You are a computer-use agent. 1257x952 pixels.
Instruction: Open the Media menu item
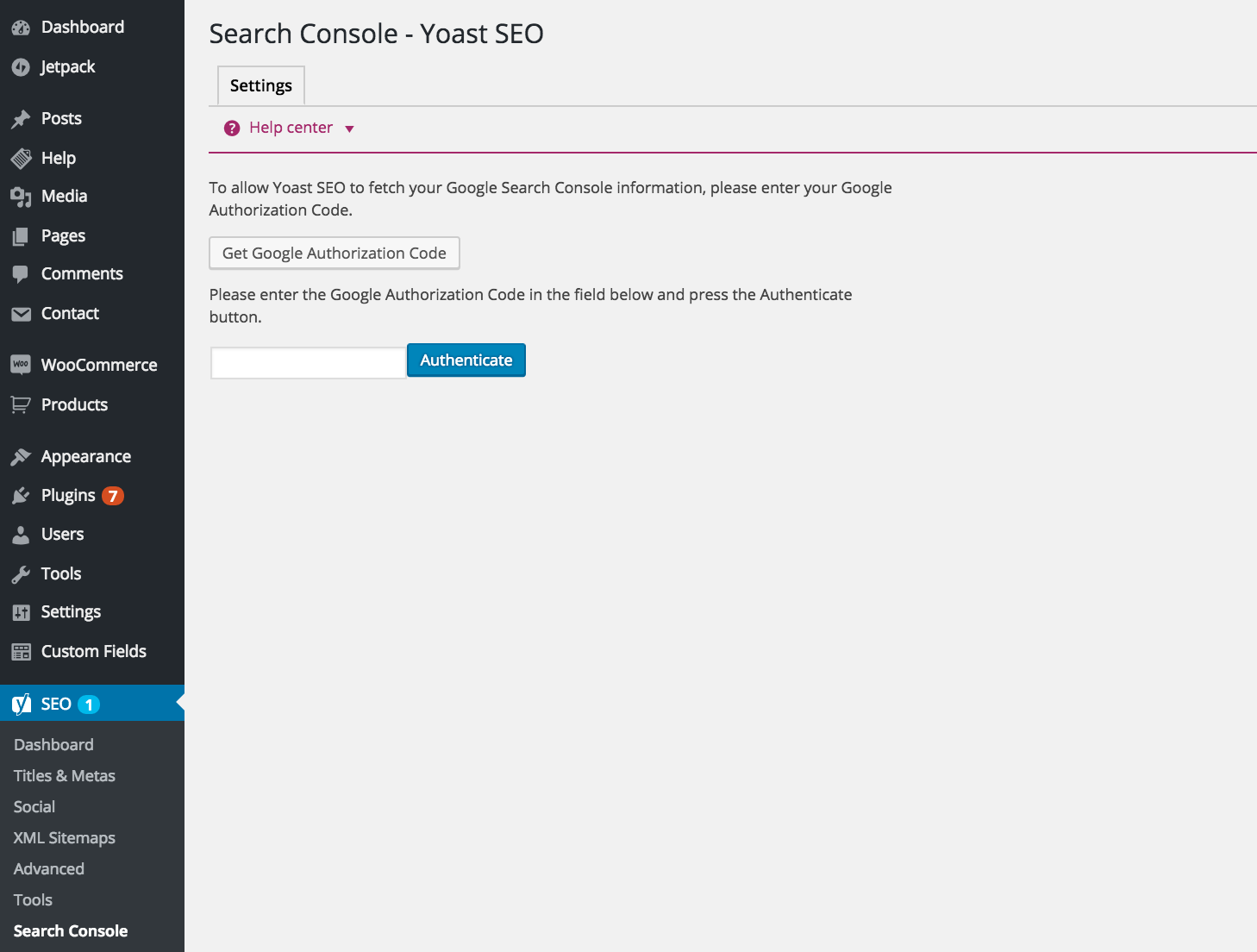65,197
